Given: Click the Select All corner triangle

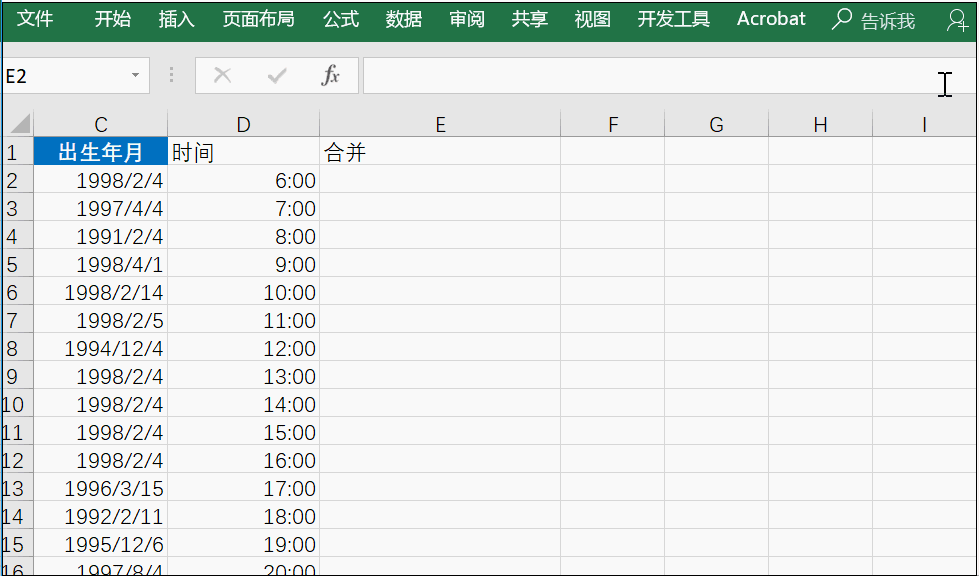Looking at the screenshot, I should pyautogui.click(x=19, y=124).
